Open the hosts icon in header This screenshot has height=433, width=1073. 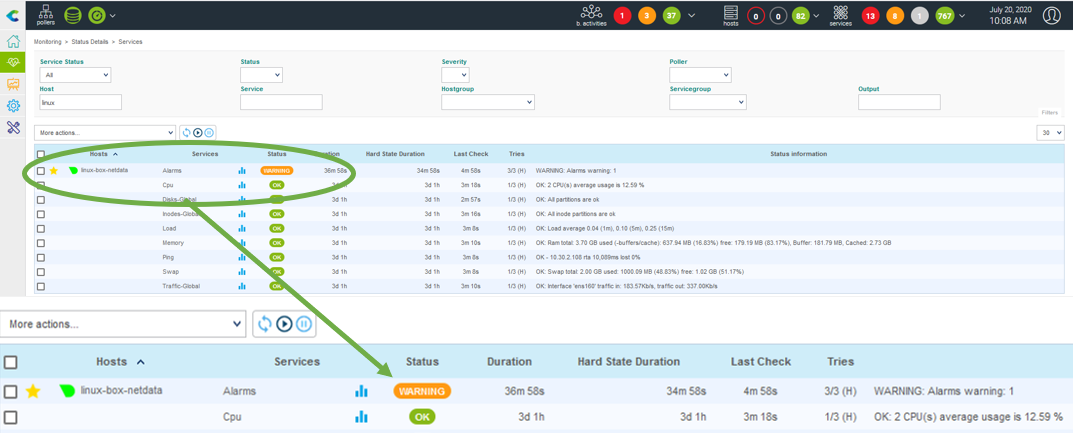[731, 15]
